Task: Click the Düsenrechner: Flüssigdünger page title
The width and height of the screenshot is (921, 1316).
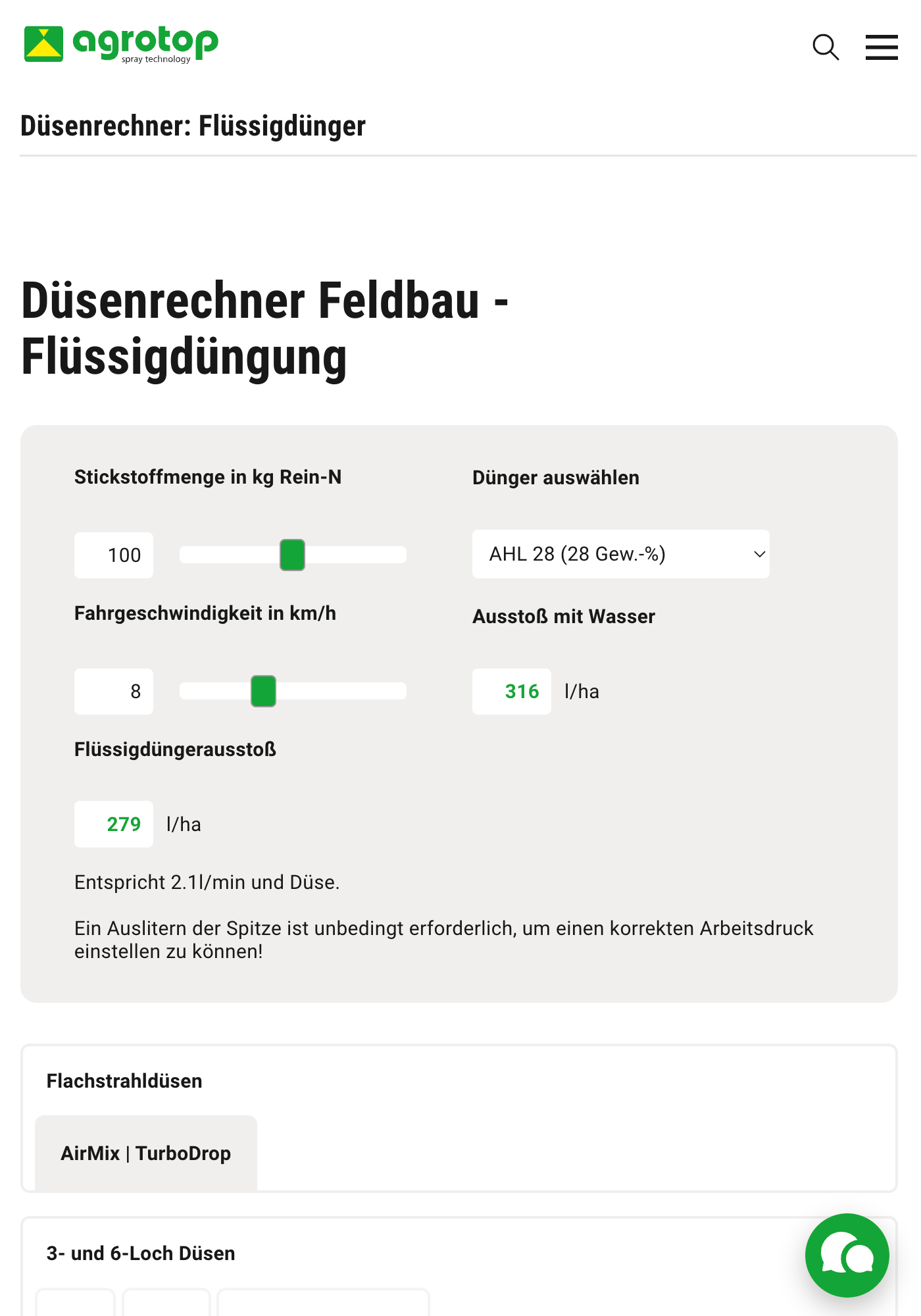Action: (x=193, y=126)
